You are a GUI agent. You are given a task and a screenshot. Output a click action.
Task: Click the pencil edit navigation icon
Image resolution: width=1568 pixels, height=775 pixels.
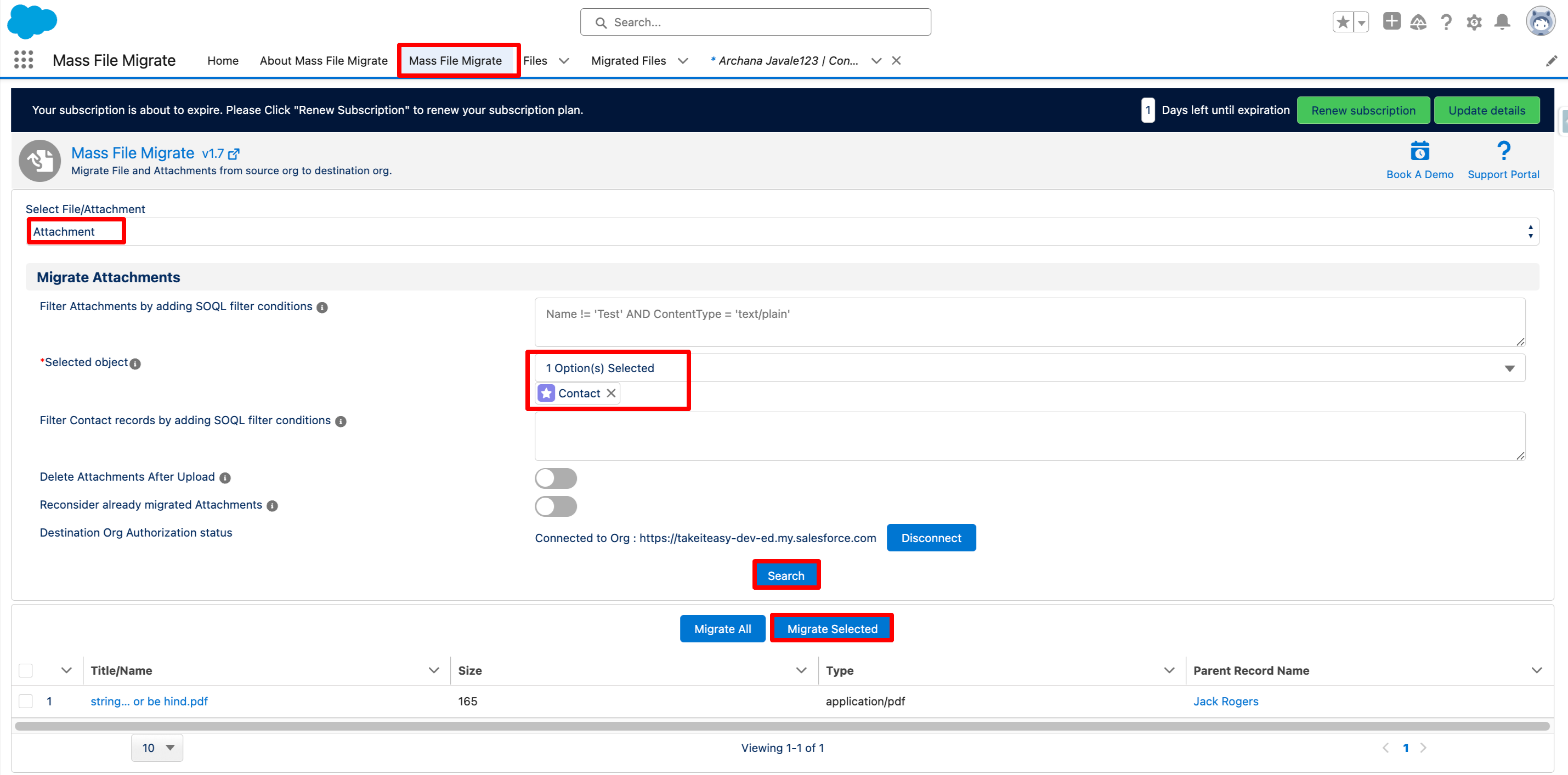click(x=1551, y=61)
